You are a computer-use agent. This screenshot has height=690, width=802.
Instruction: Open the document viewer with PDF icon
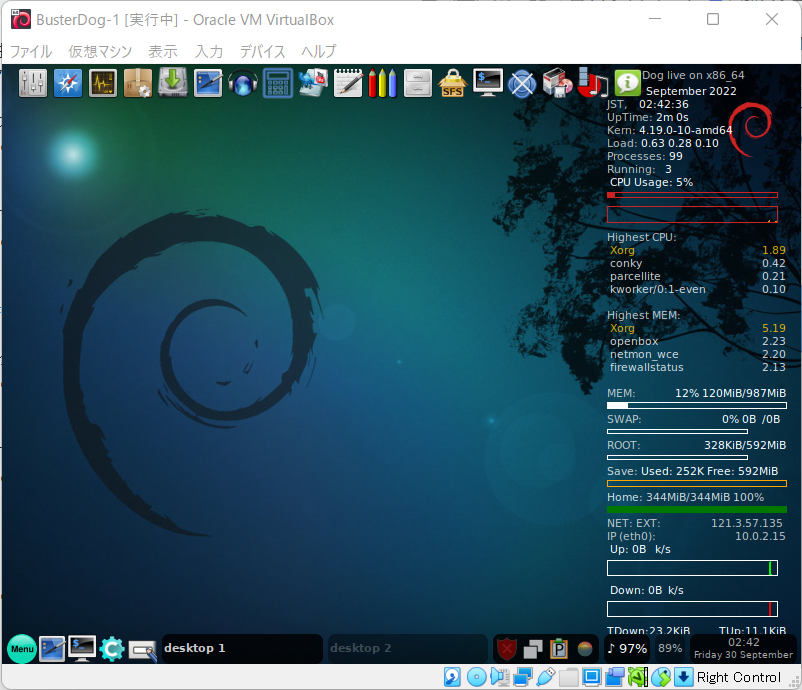click(x=313, y=83)
